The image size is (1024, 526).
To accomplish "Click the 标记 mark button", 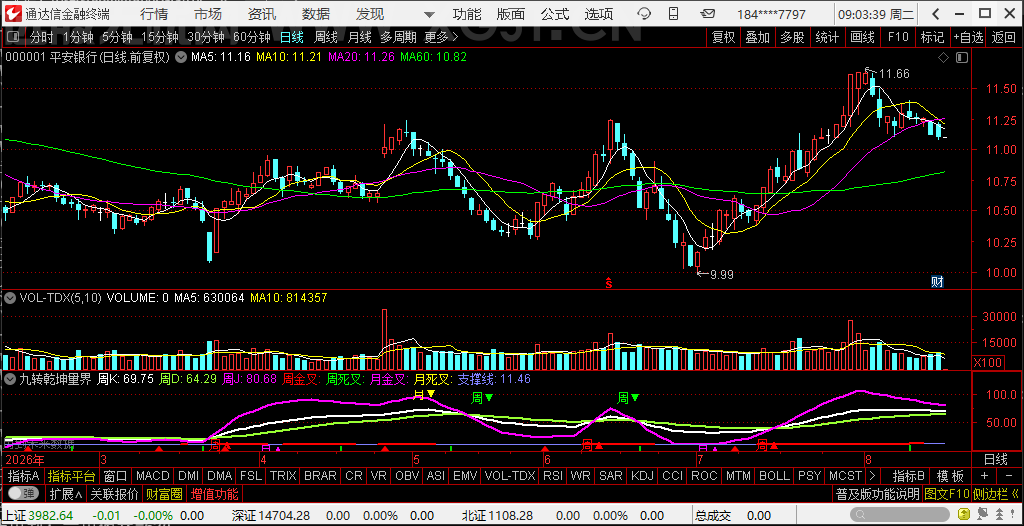I will [932, 38].
